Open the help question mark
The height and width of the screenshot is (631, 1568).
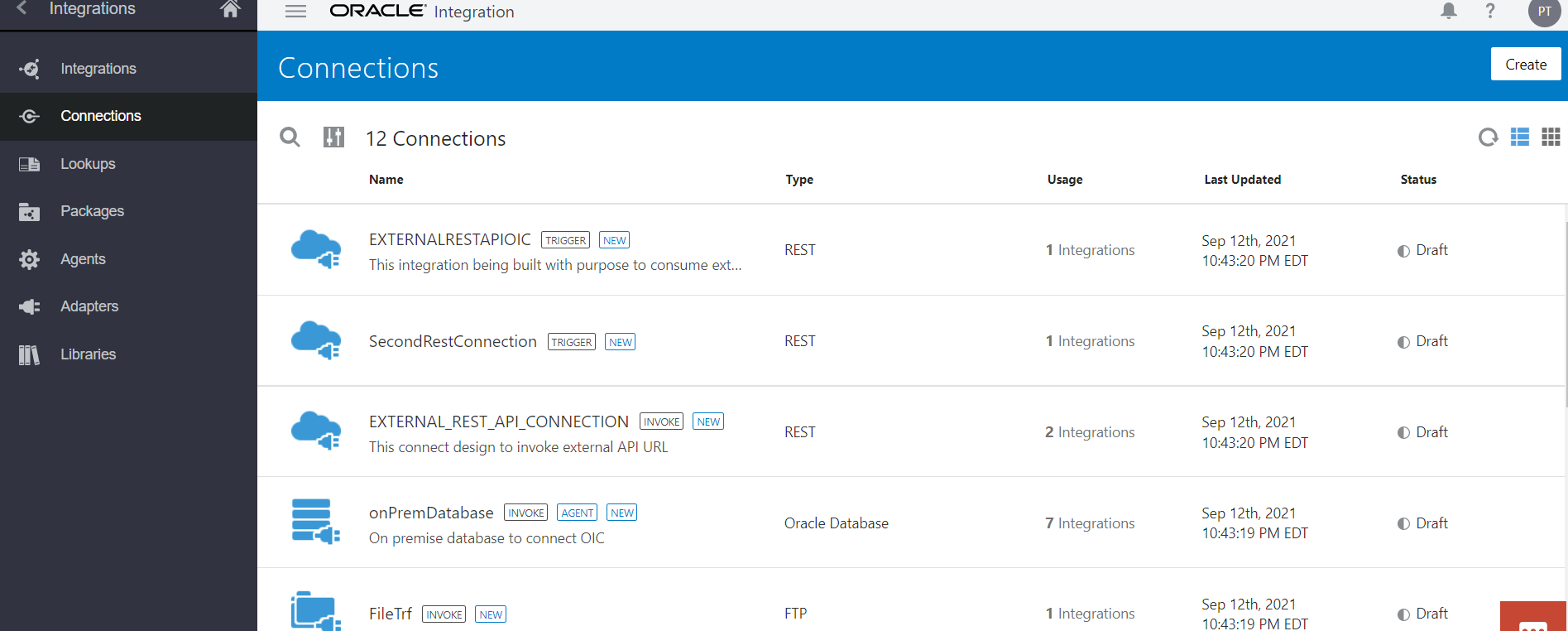pyautogui.click(x=1490, y=11)
